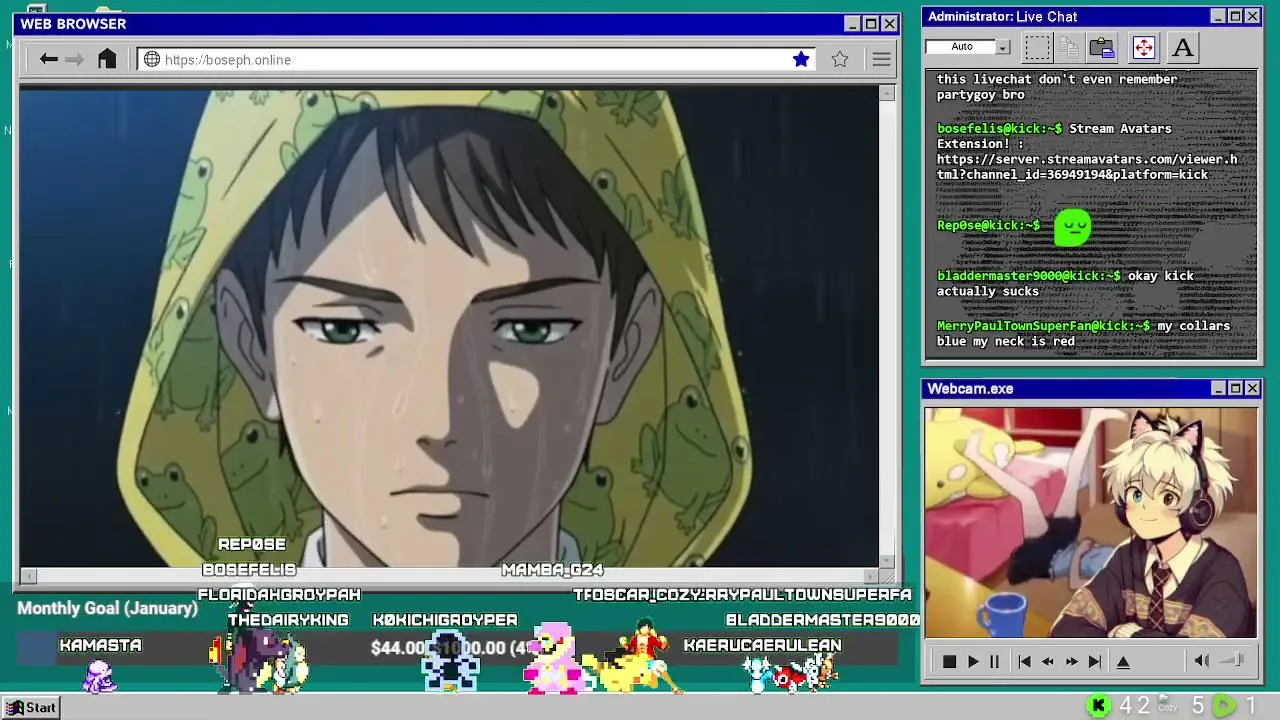Click the filled blue bookmark star
Image resolution: width=1280 pixels, height=720 pixels.
pos(801,59)
